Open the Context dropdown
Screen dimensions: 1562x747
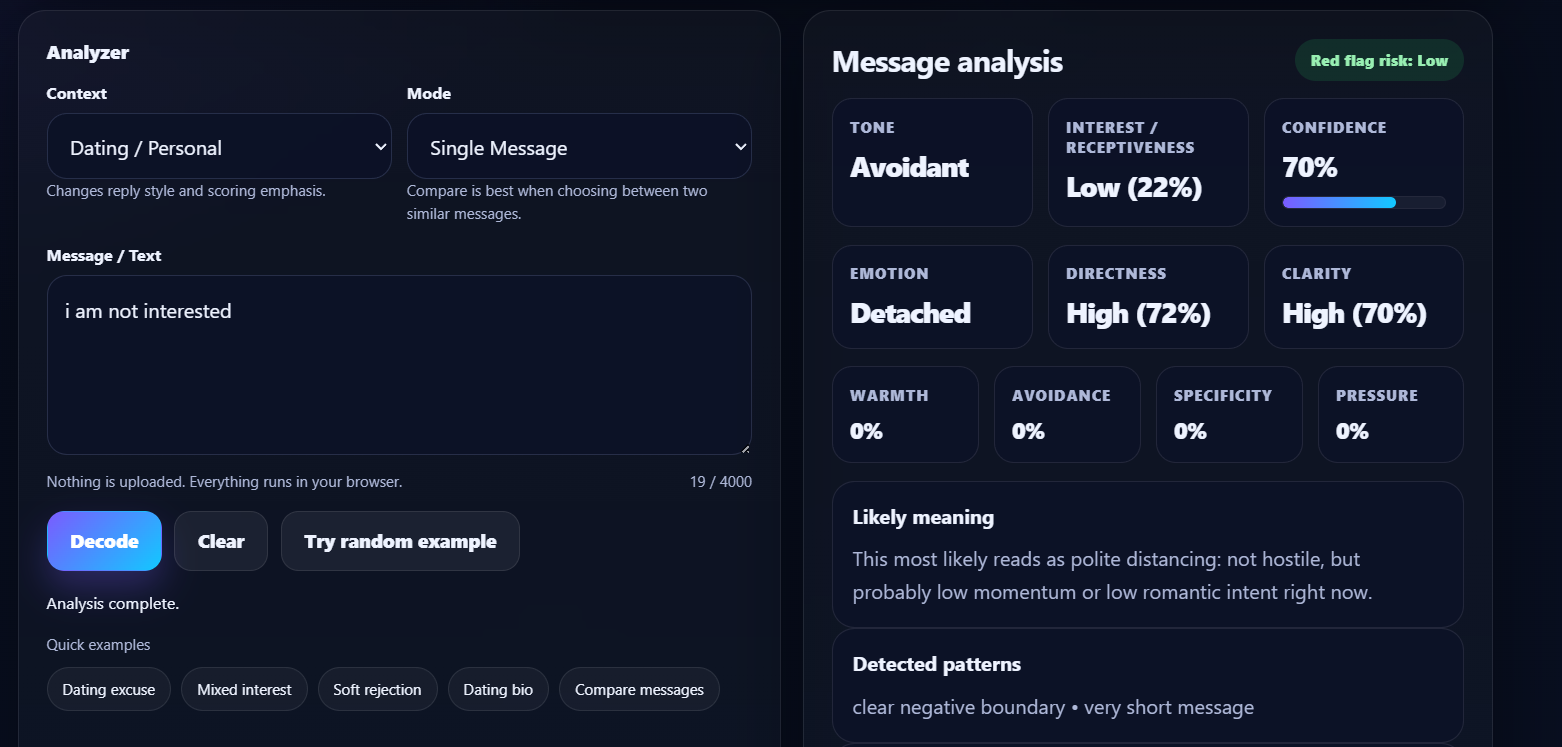point(219,146)
